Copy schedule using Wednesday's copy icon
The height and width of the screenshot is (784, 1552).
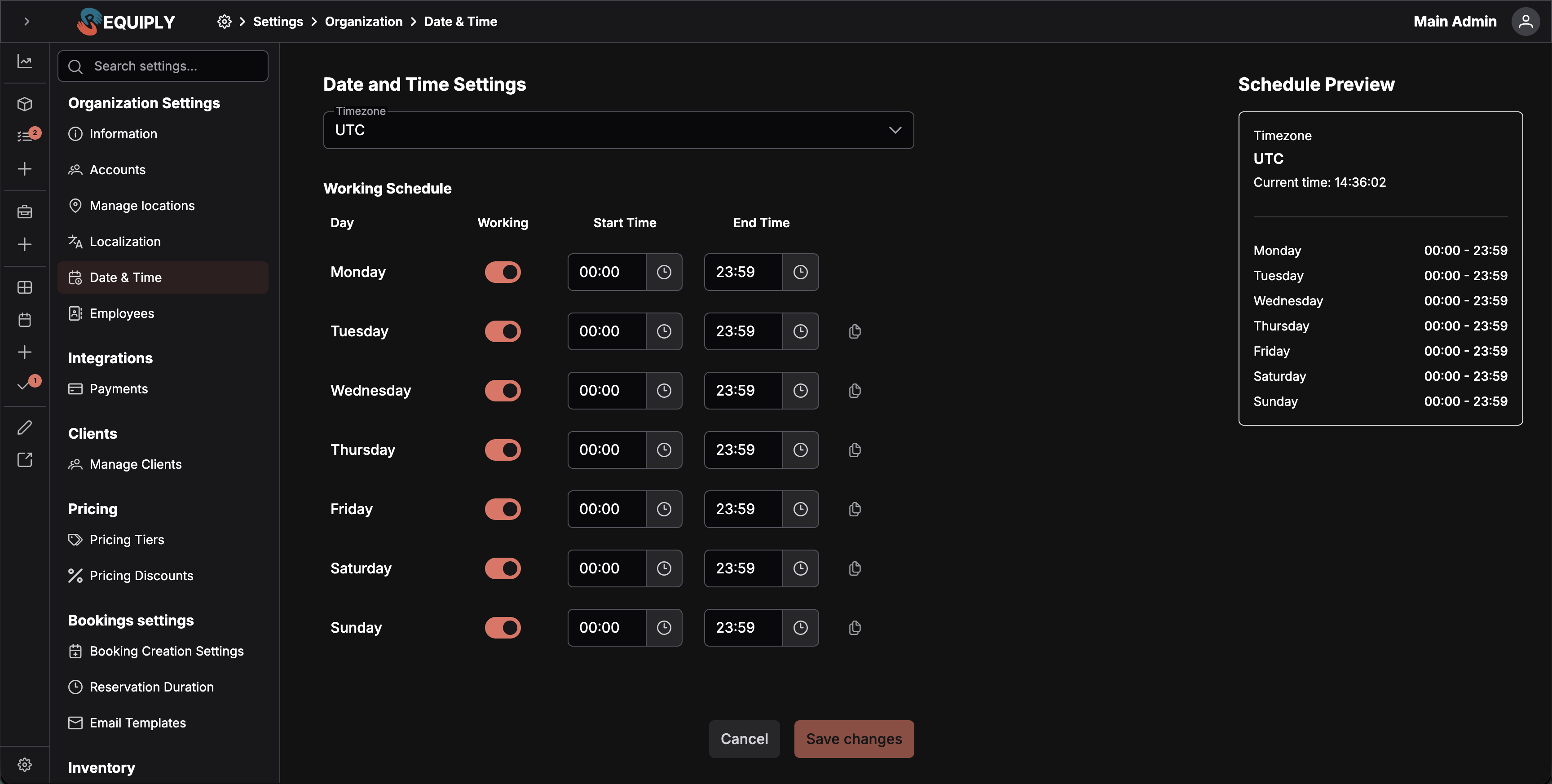tap(854, 391)
